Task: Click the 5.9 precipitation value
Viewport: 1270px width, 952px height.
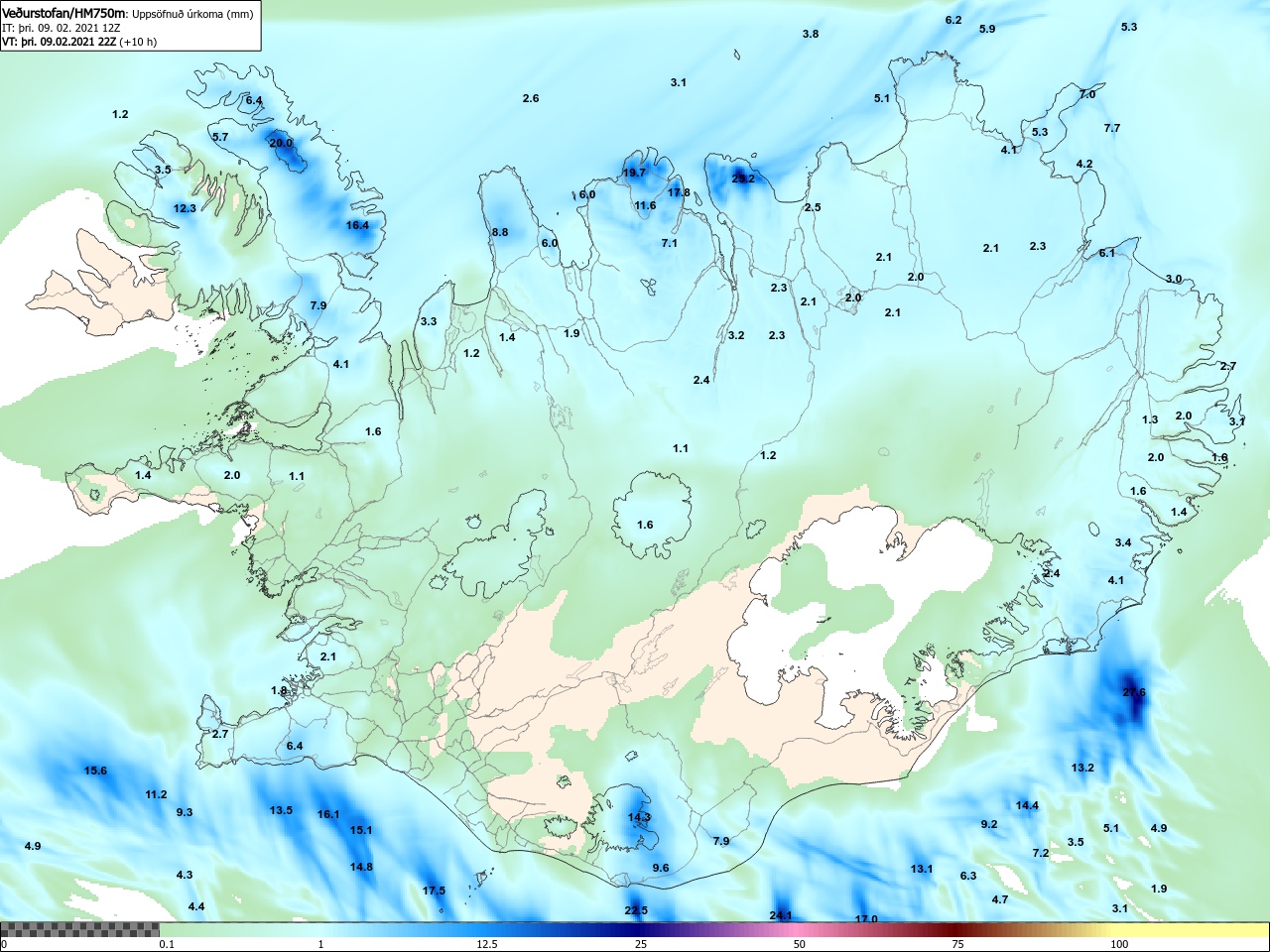Action: [x=987, y=29]
